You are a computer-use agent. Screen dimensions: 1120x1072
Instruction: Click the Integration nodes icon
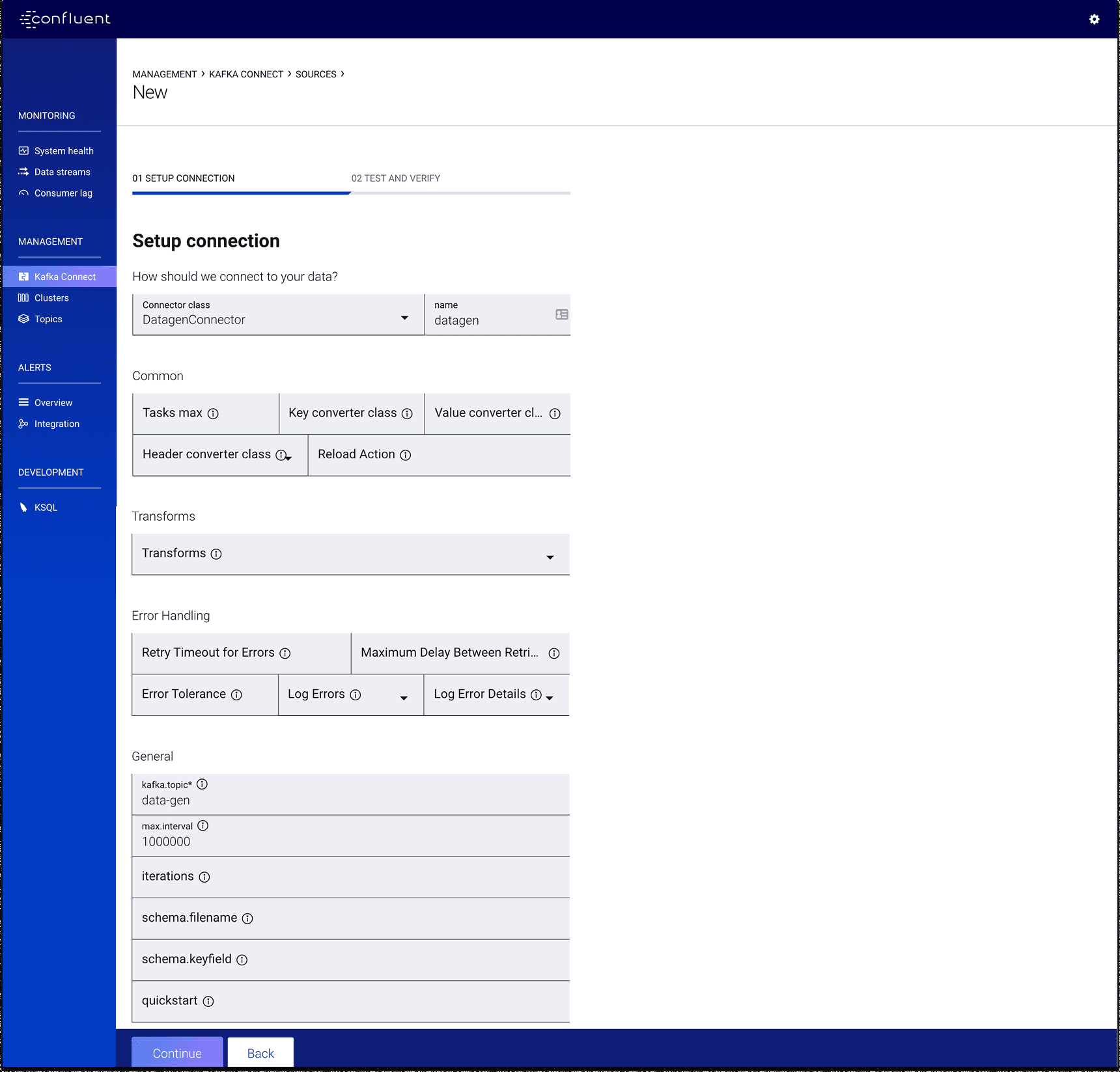point(23,424)
